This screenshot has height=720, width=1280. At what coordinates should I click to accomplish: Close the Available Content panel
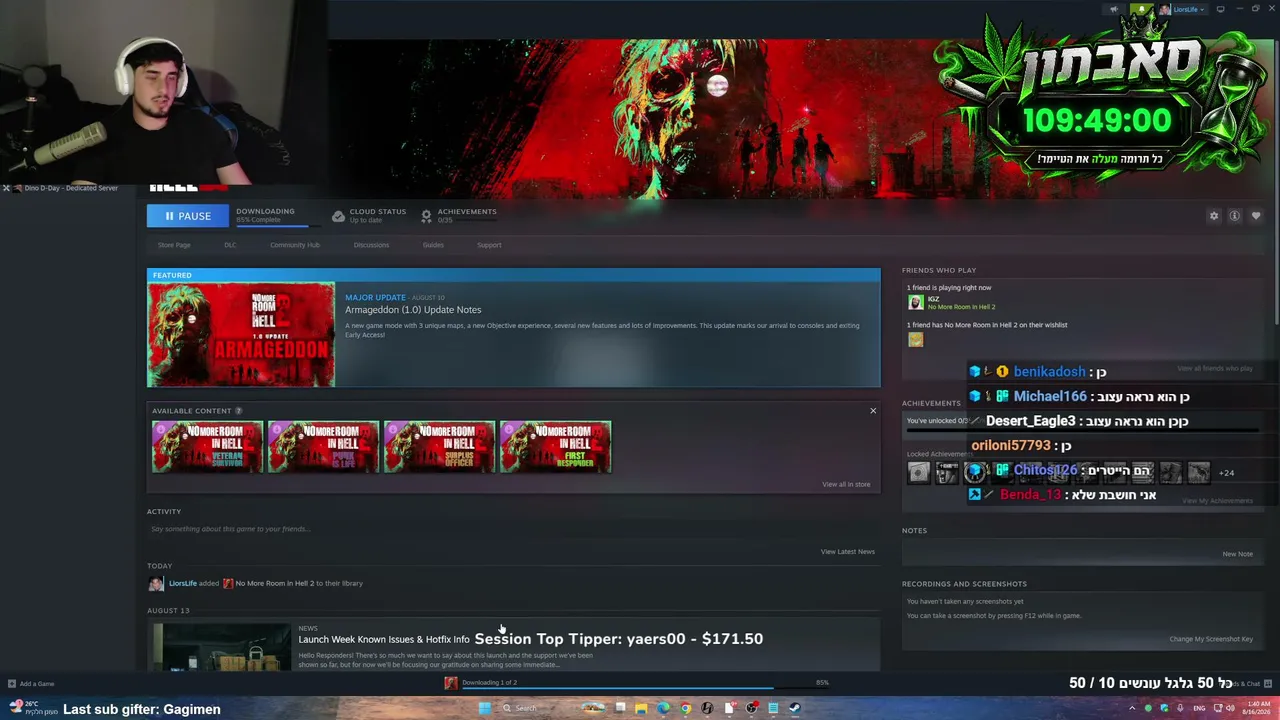click(x=873, y=411)
